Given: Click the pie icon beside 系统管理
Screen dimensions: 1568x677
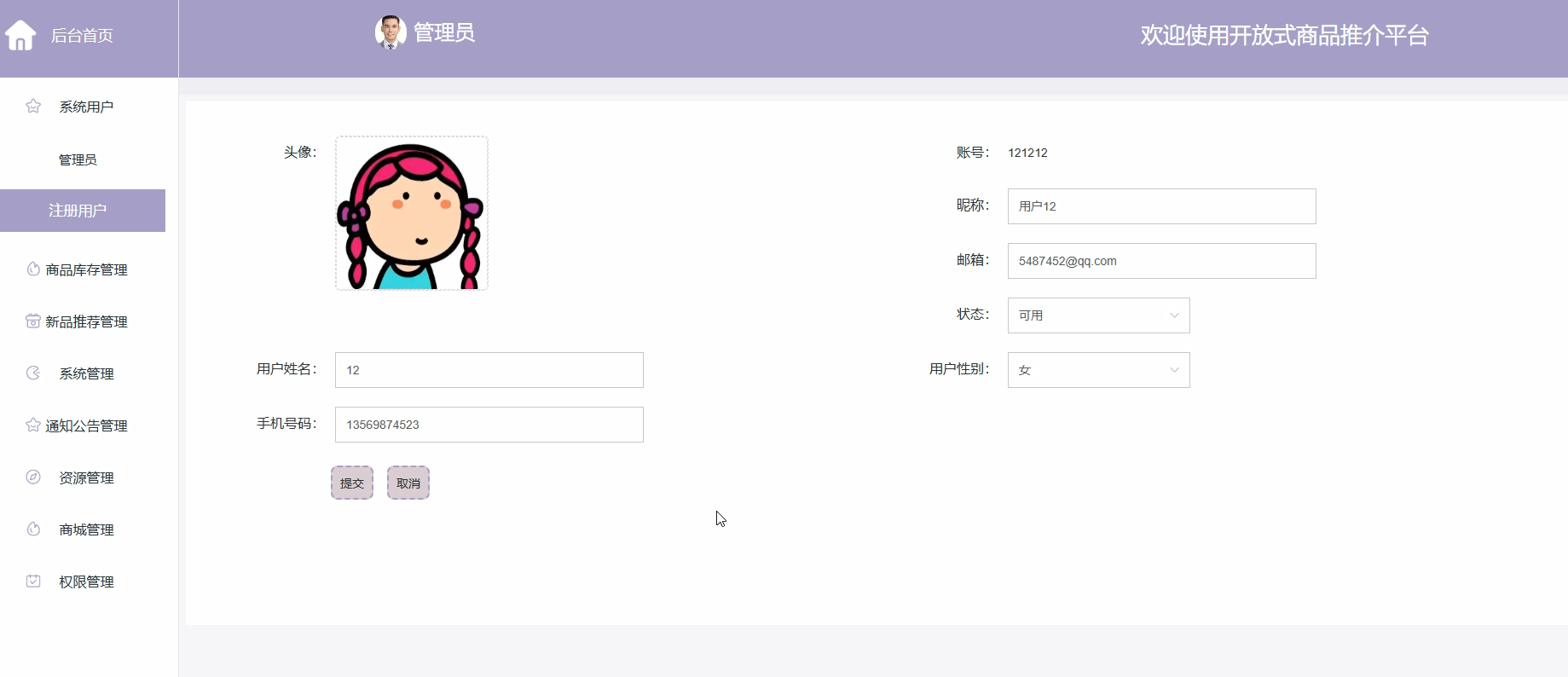Looking at the screenshot, I should pos(33,373).
